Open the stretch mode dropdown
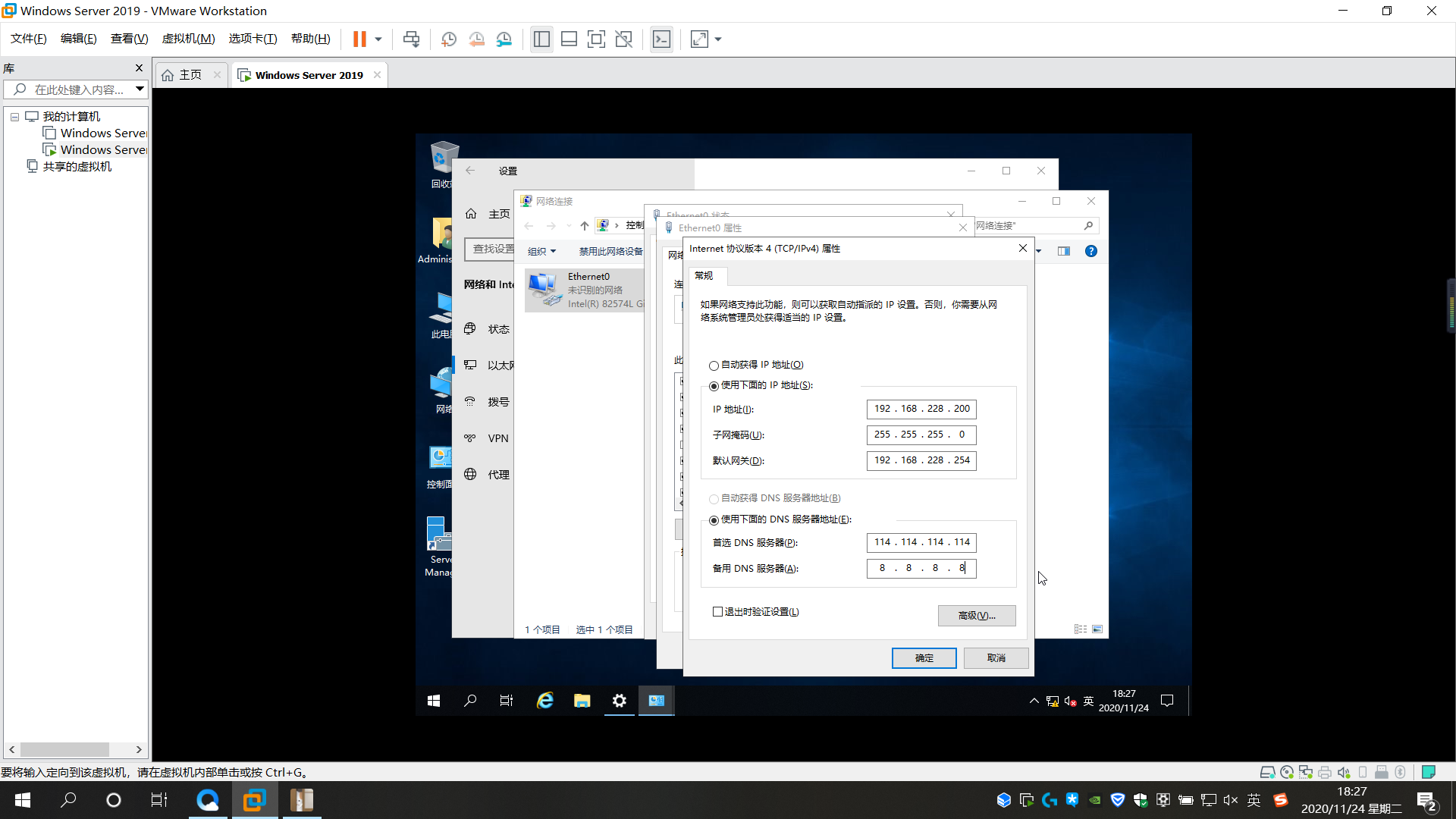Viewport: 1456px width, 819px height. (717, 39)
